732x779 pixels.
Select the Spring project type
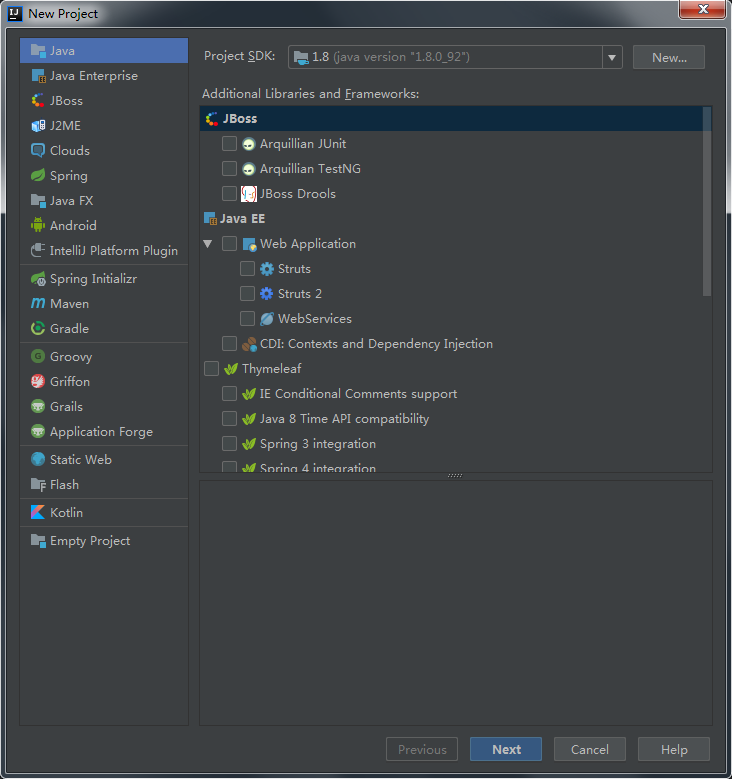(x=104, y=175)
